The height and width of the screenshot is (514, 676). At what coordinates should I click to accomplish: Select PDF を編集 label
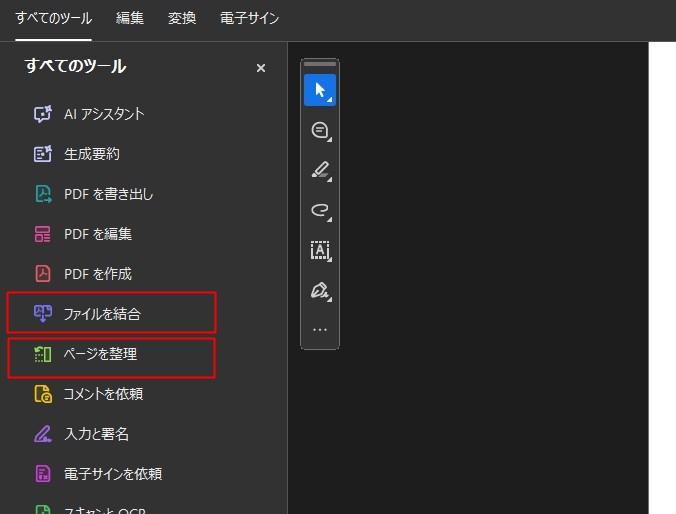click(98, 234)
